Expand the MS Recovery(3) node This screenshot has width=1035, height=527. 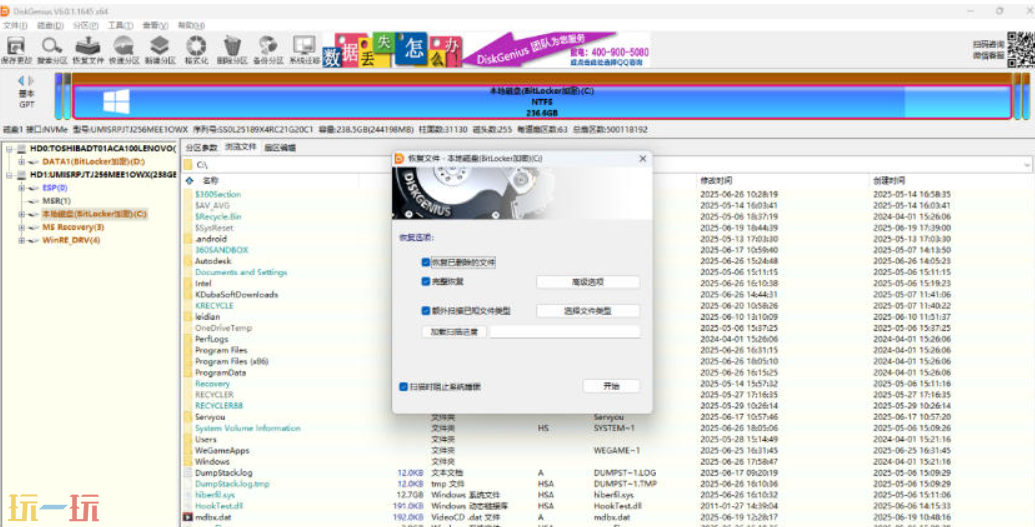[x=21, y=227]
